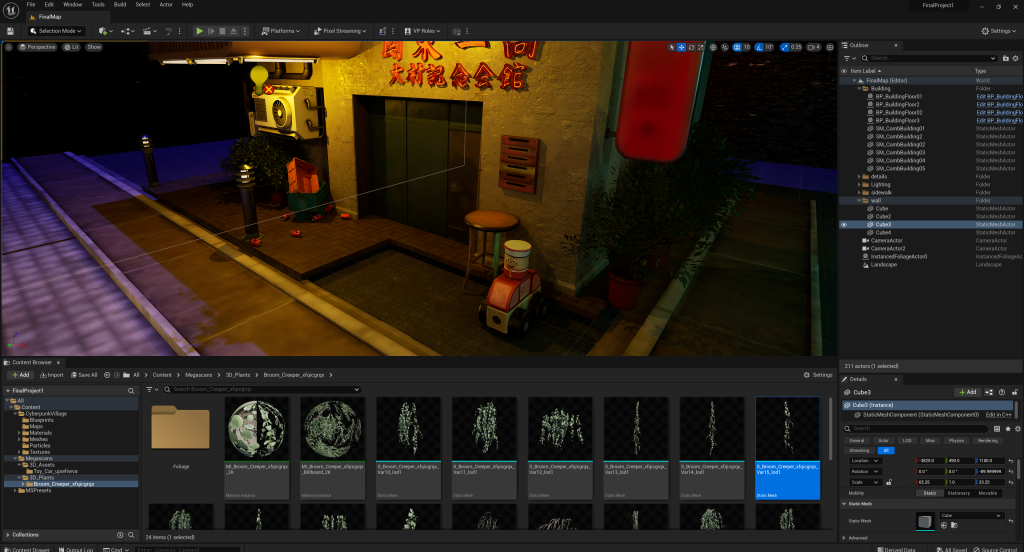Open the quick add content icon

104,31
